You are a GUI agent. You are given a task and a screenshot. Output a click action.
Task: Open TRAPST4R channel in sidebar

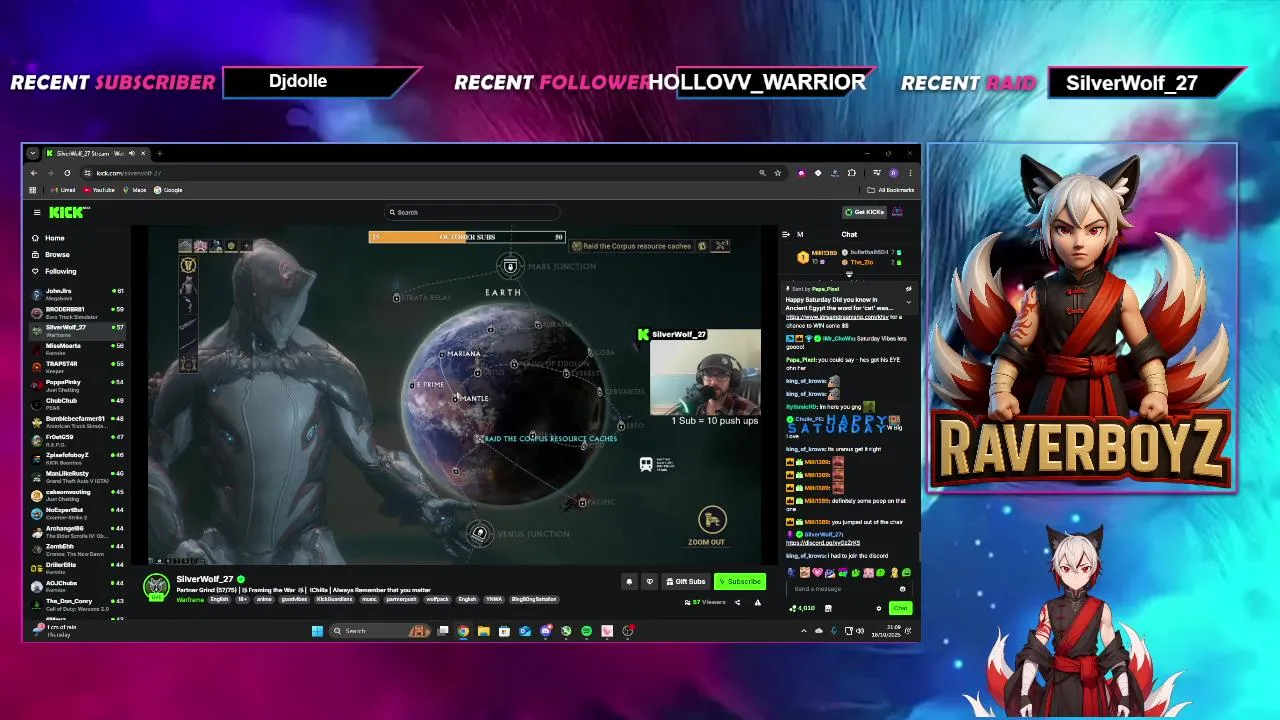point(77,367)
